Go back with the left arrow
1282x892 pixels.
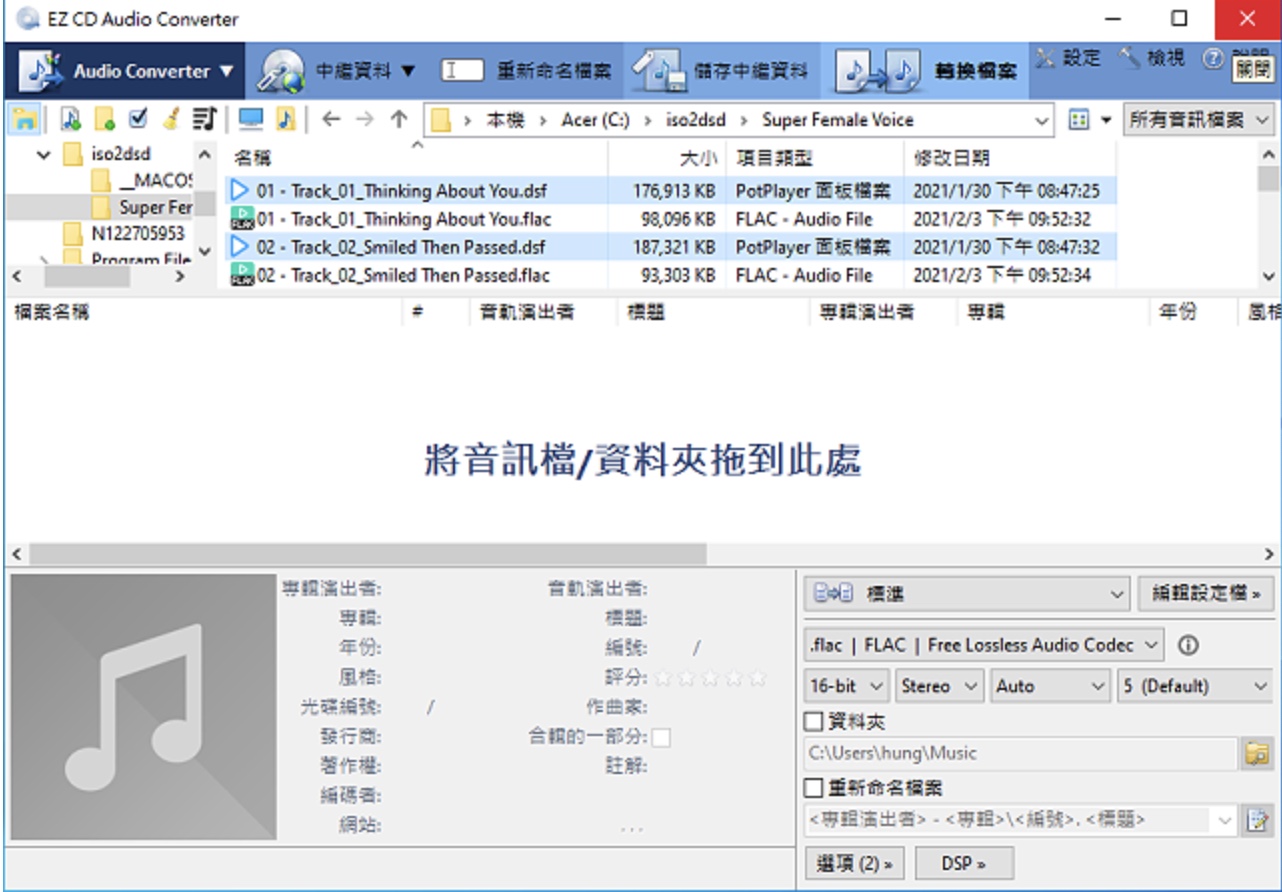point(331,120)
